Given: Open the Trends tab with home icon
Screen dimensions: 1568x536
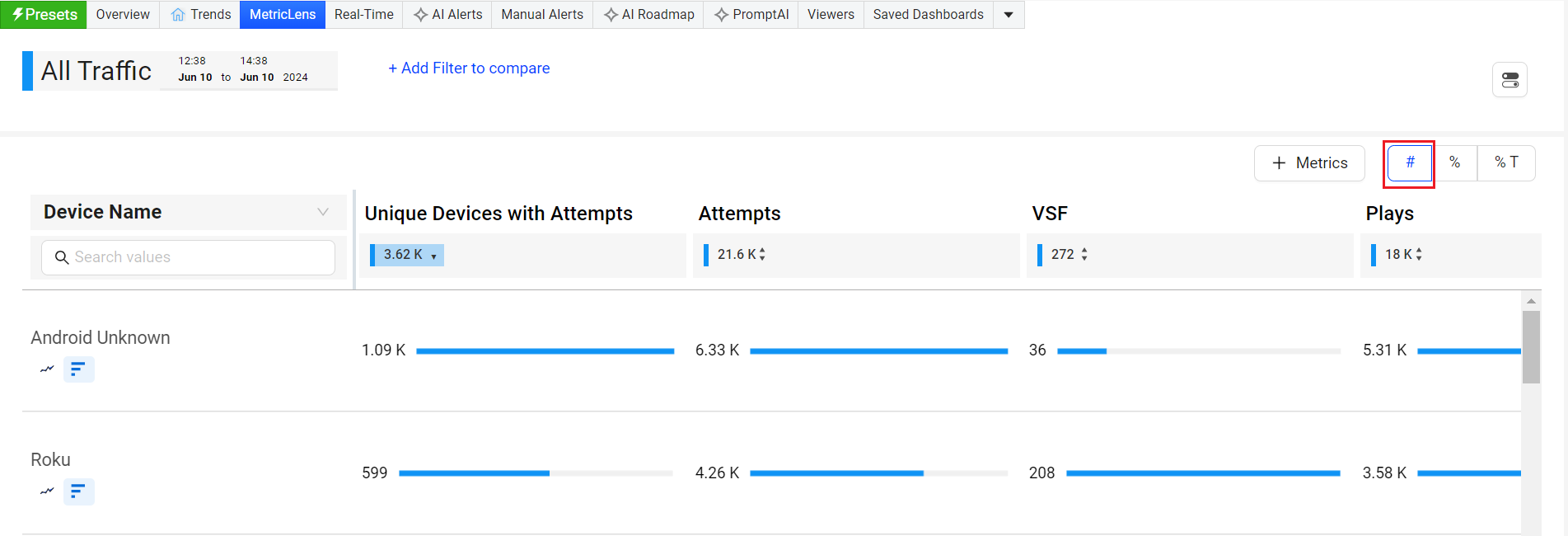Looking at the screenshot, I should click(201, 15).
